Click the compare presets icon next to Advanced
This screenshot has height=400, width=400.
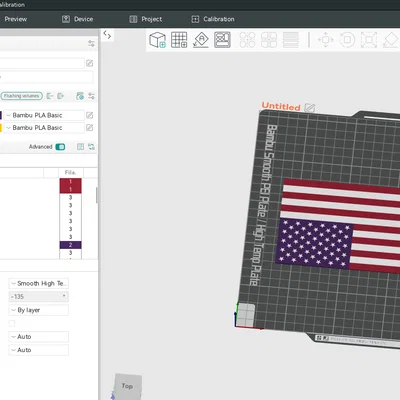[80, 147]
